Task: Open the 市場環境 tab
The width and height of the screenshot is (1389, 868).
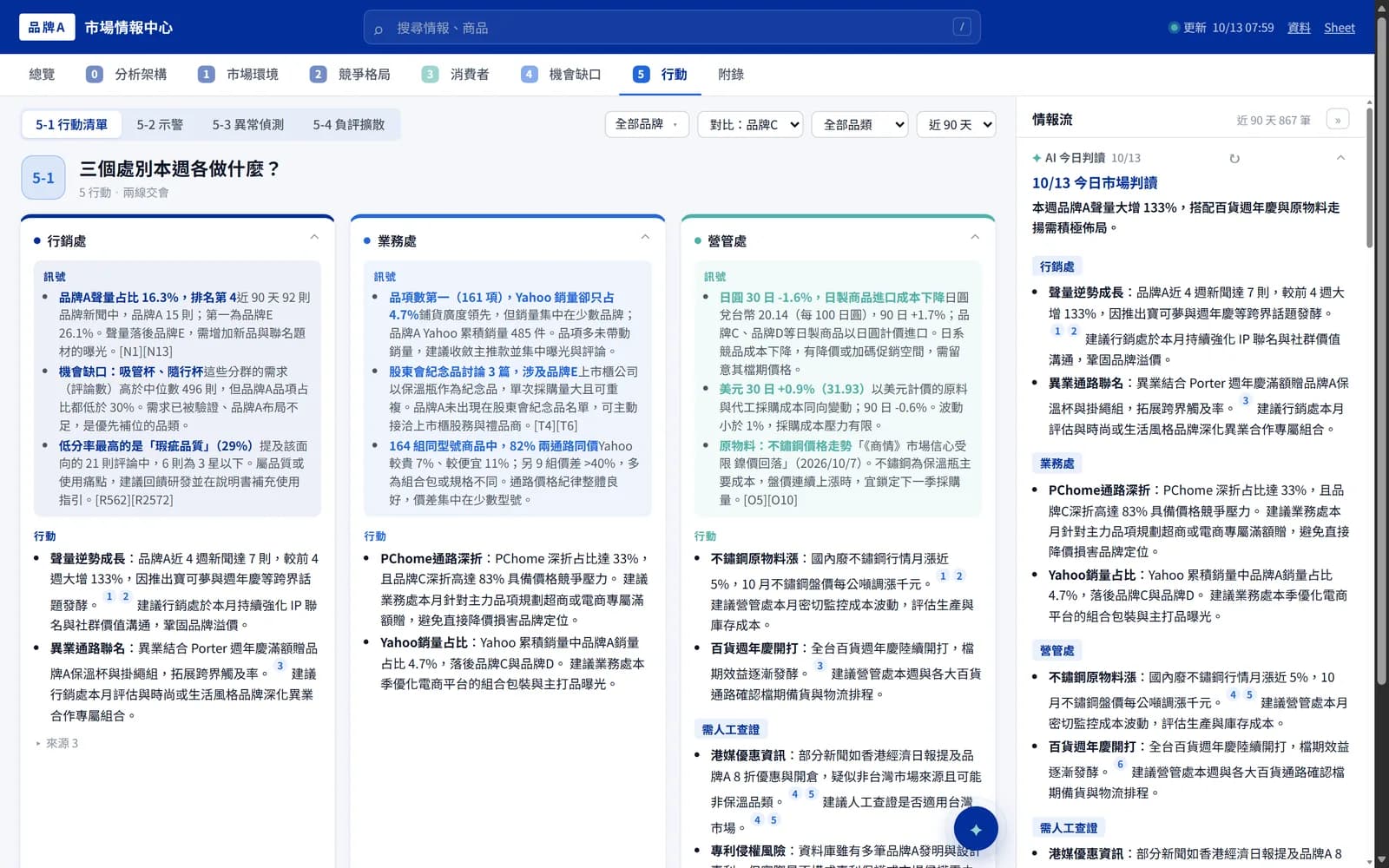Action: pos(239,75)
